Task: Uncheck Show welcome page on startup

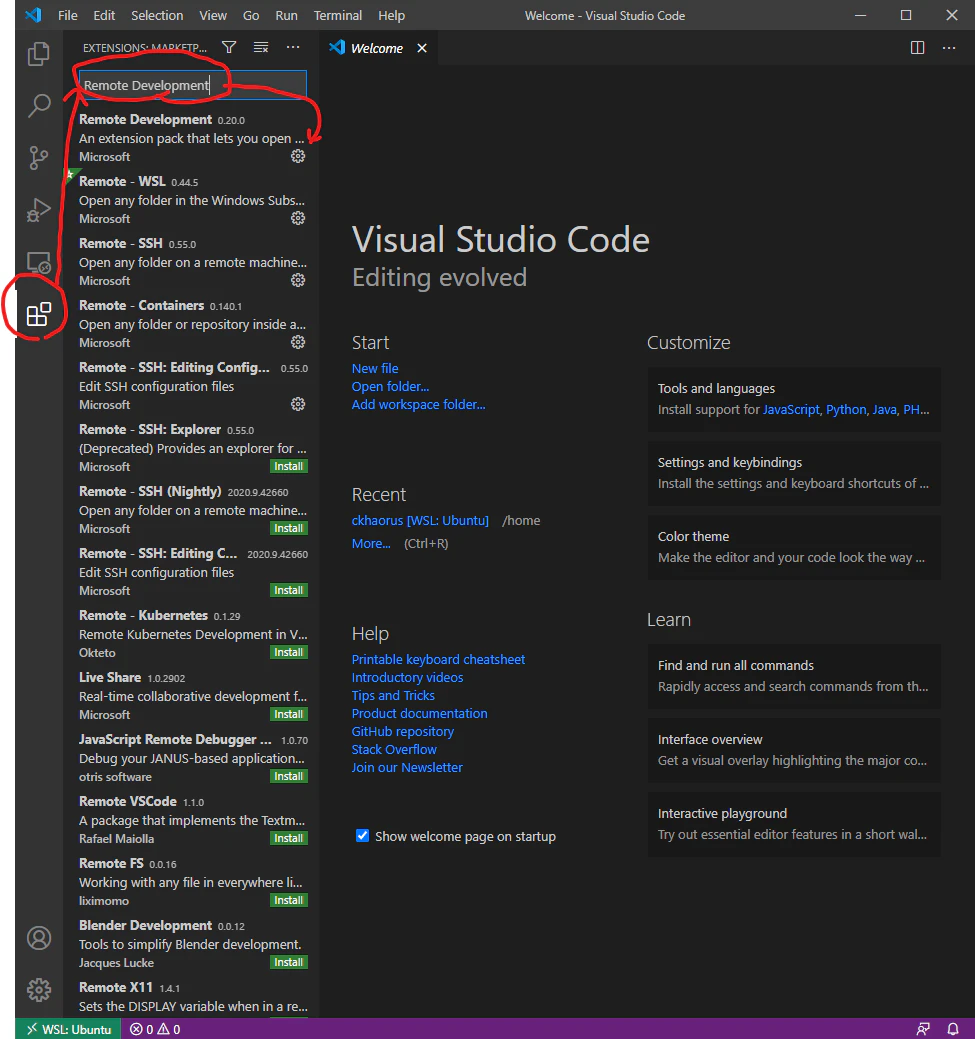Action: pyautogui.click(x=363, y=836)
